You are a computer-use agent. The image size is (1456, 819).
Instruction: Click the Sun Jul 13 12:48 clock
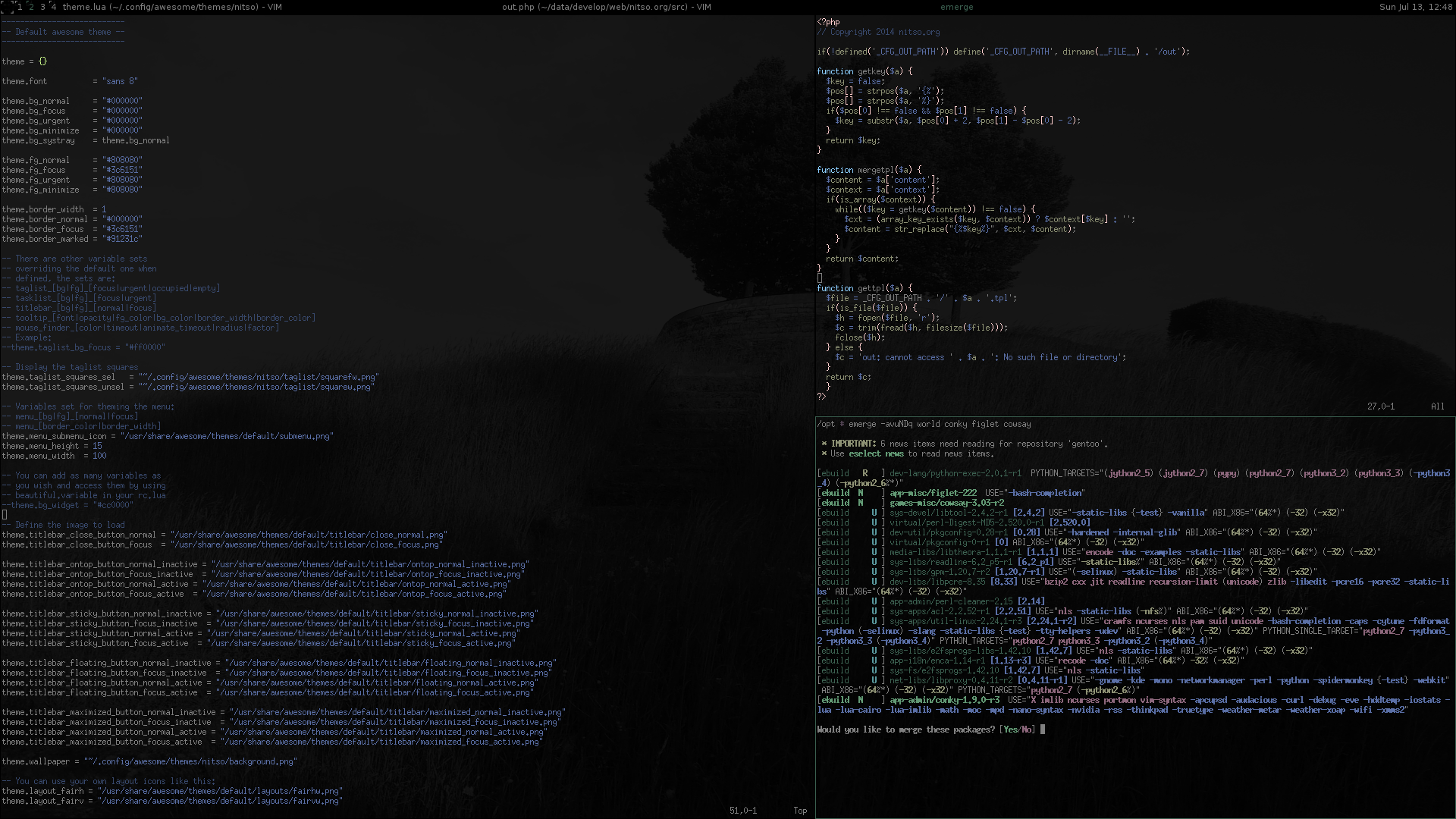tap(1416, 7)
